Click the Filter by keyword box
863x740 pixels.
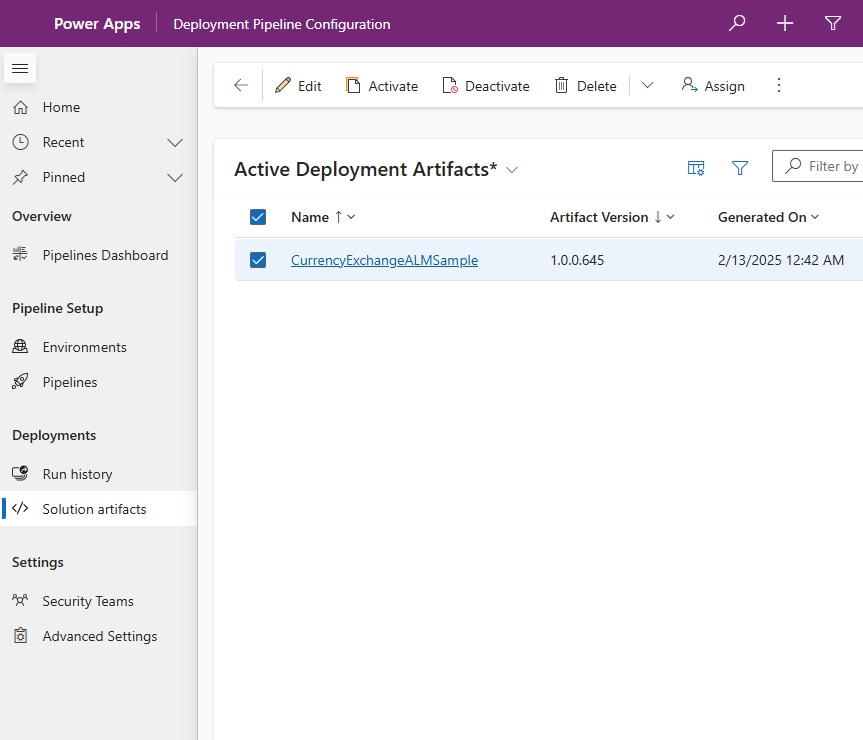[x=817, y=166]
